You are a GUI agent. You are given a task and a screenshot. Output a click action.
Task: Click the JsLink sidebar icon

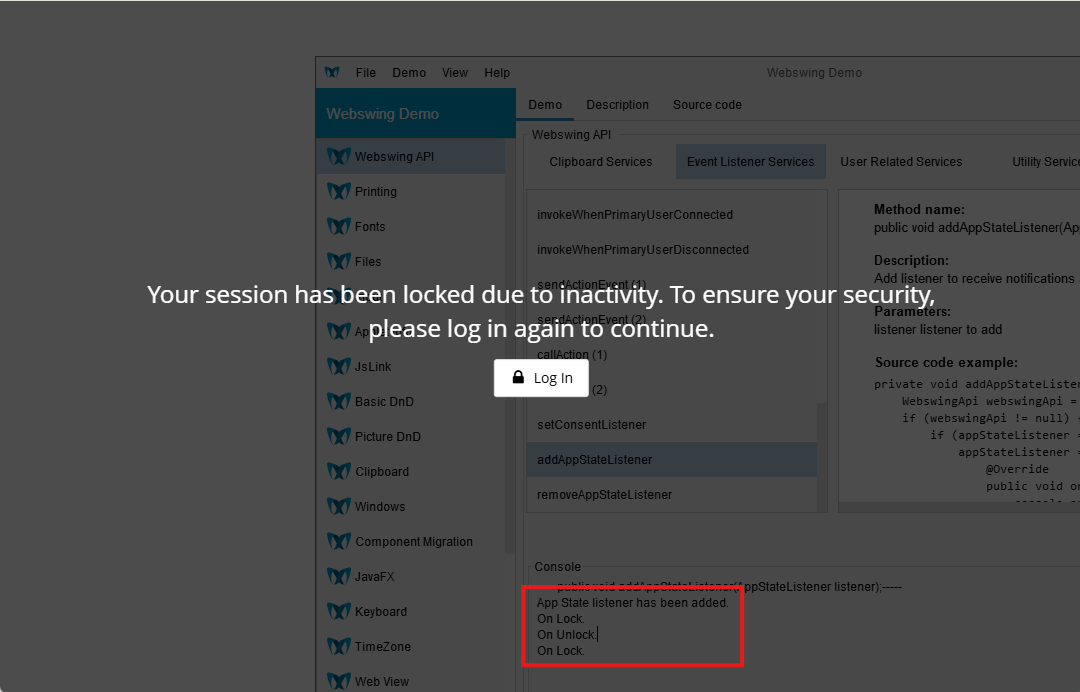click(339, 367)
